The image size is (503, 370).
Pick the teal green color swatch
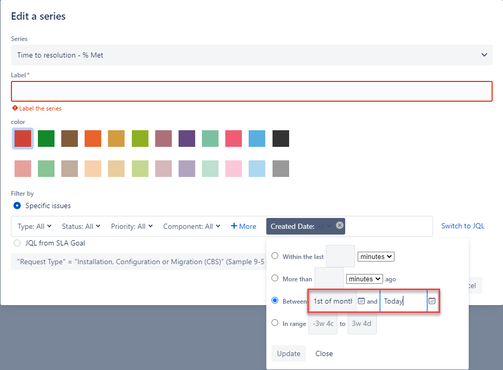pyautogui.click(x=210, y=138)
